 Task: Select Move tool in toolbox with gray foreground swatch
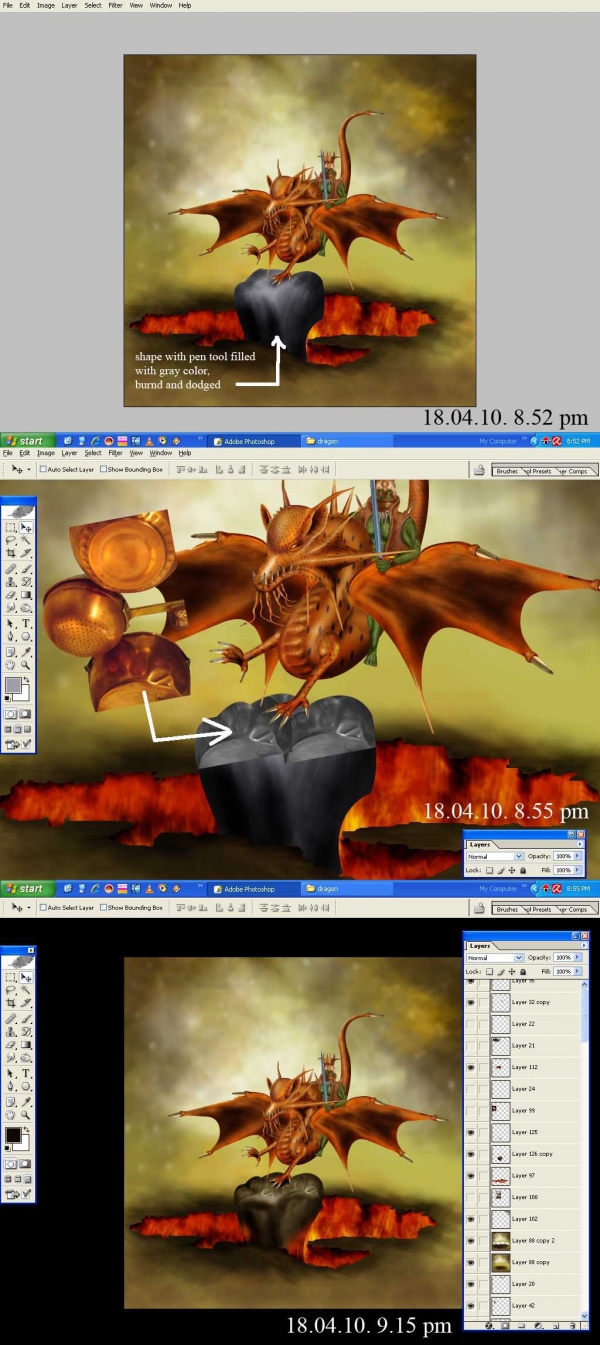[x=26, y=527]
